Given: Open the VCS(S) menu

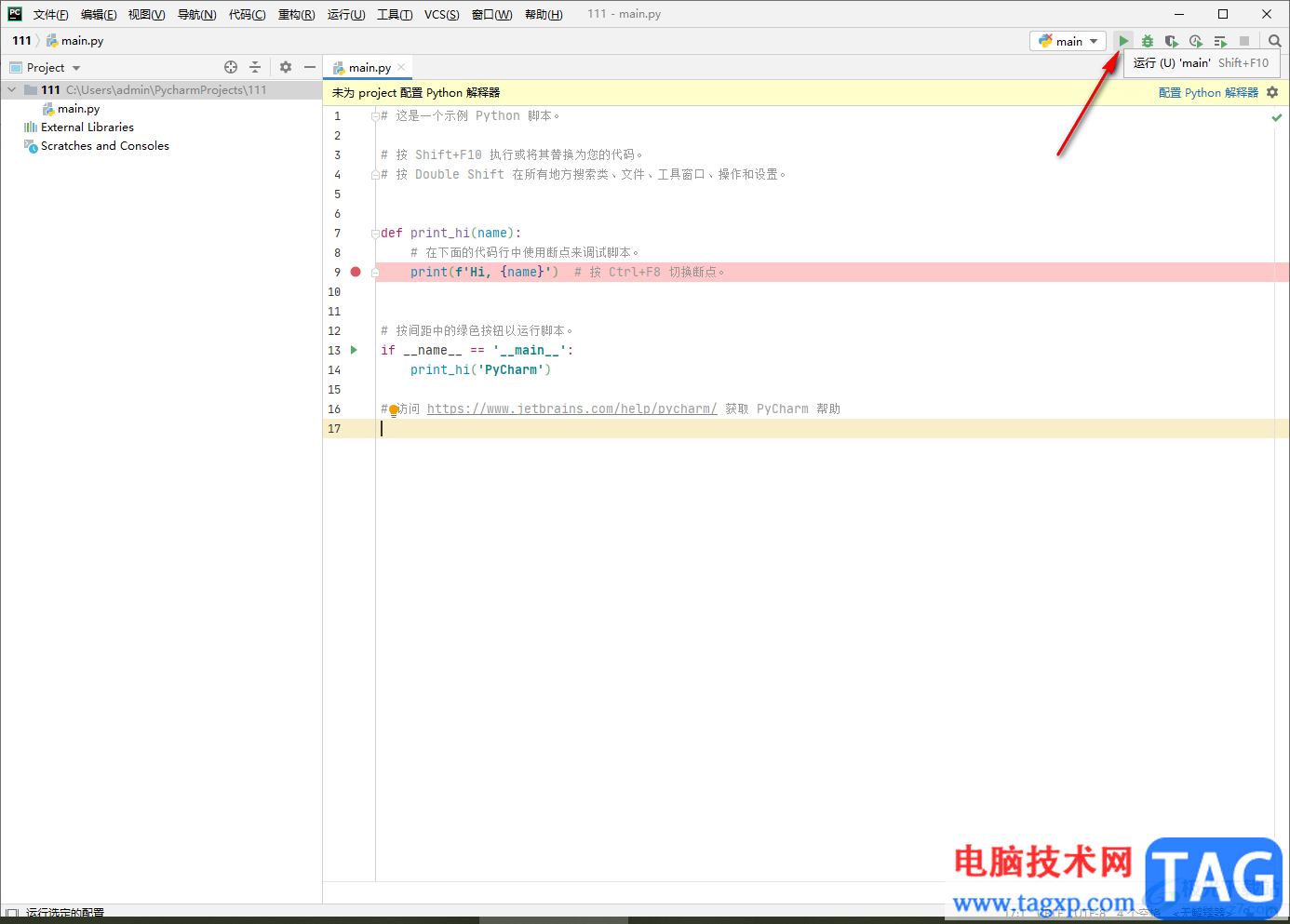Looking at the screenshot, I should click(441, 14).
